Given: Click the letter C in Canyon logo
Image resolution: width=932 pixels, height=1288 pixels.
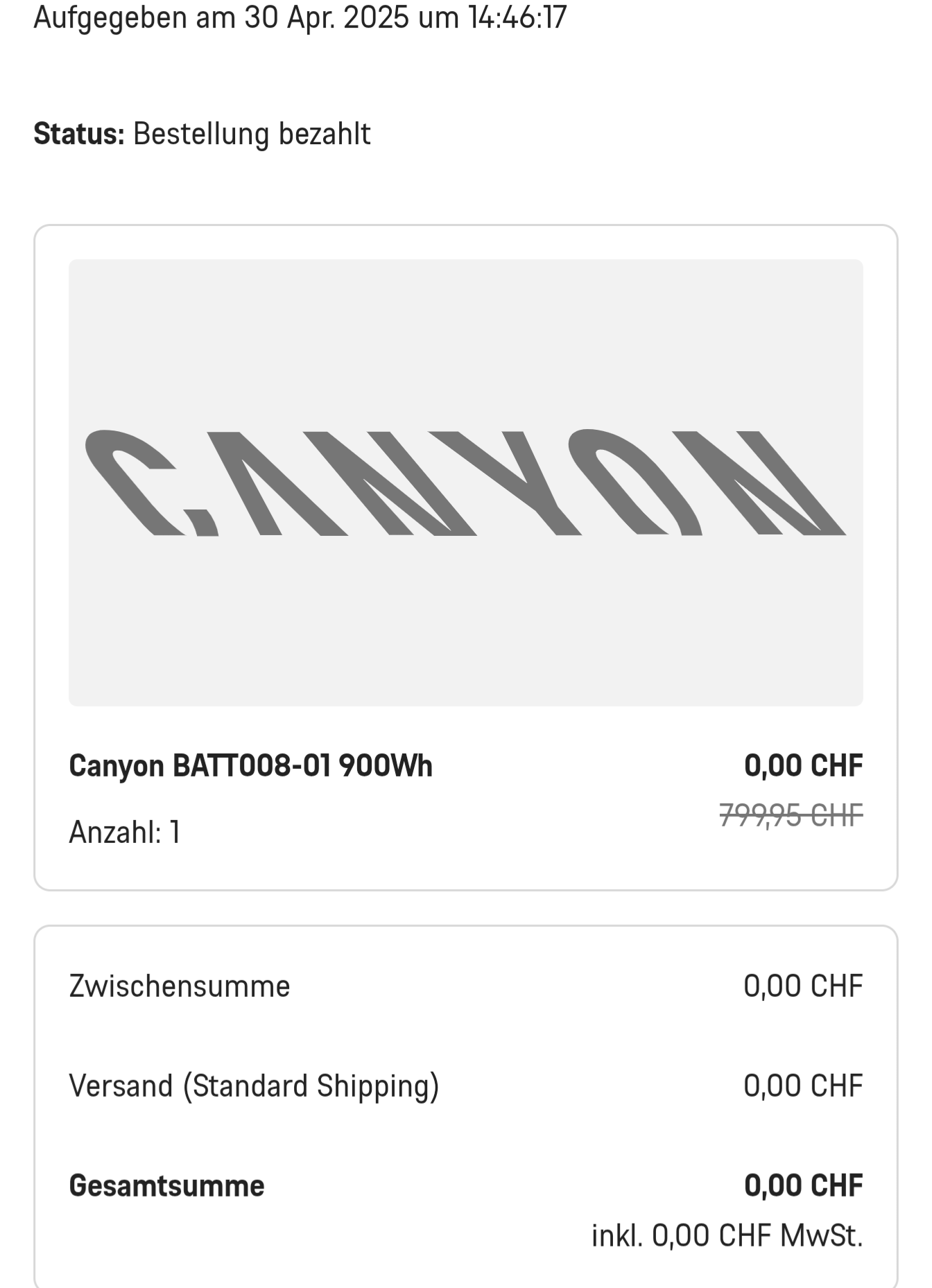Looking at the screenshot, I should tap(151, 482).
